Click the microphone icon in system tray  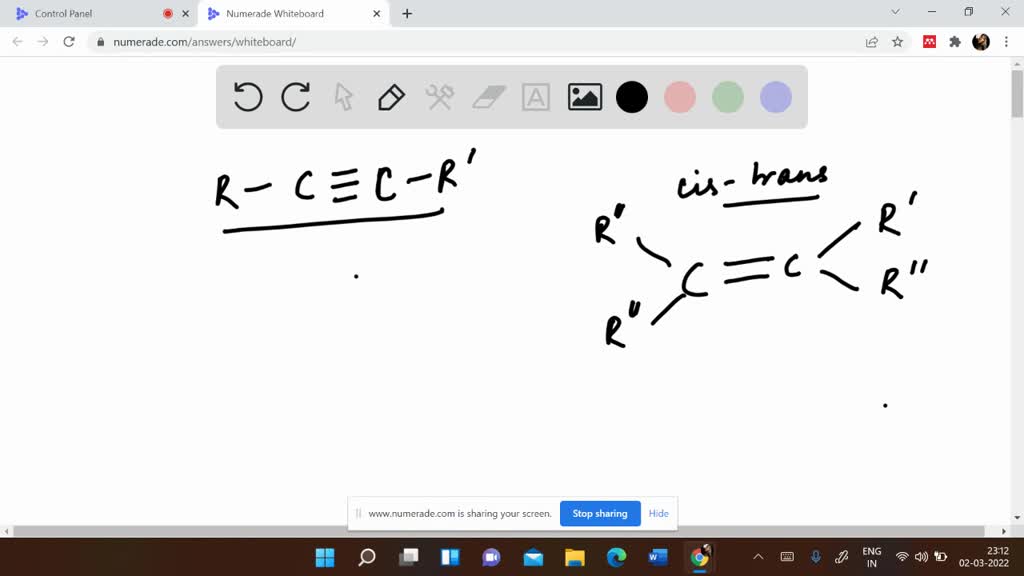pyautogui.click(x=816, y=557)
